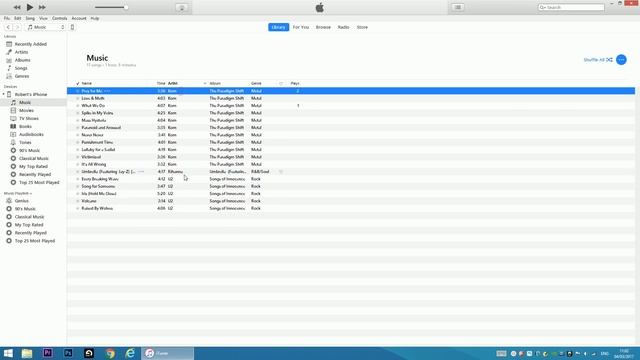640x360 pixels.
Task: Toggle checkbox for Spike in My Veins
Action: point(78,113)
